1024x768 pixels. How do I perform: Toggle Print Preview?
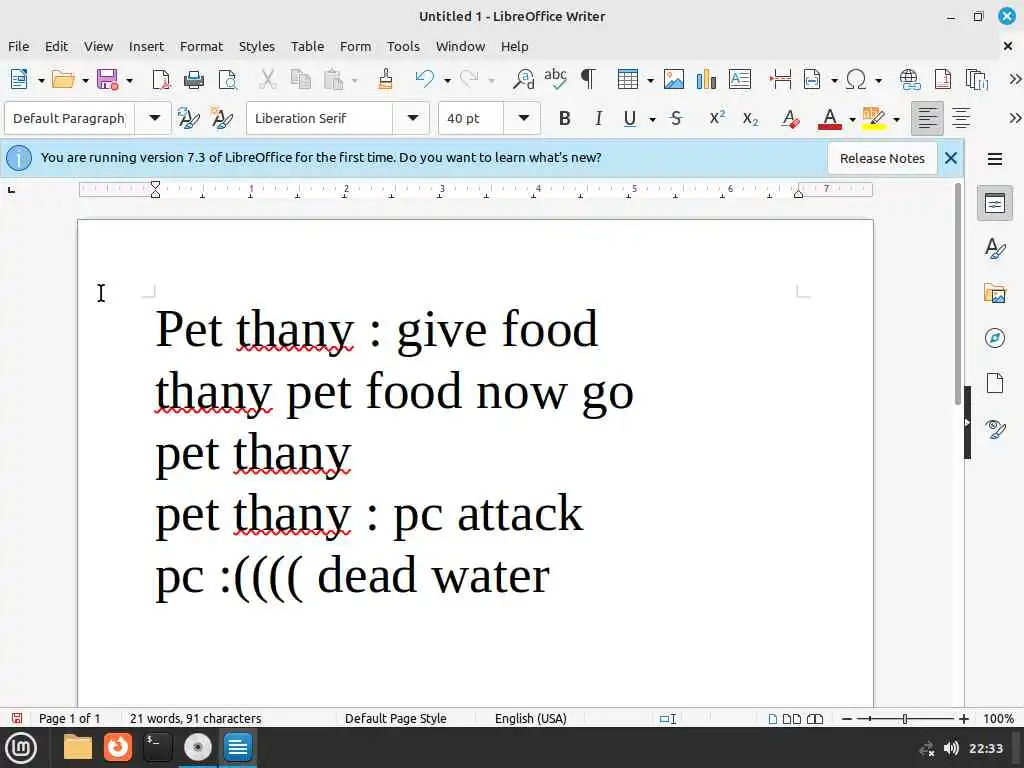point(227,80)
